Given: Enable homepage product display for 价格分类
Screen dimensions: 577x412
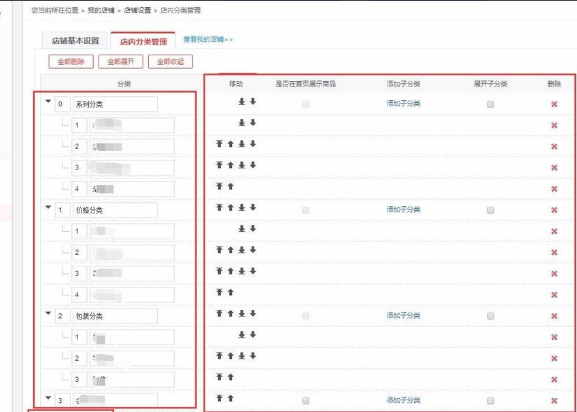Looking at the screenshot, I should (x=305, y=210).
